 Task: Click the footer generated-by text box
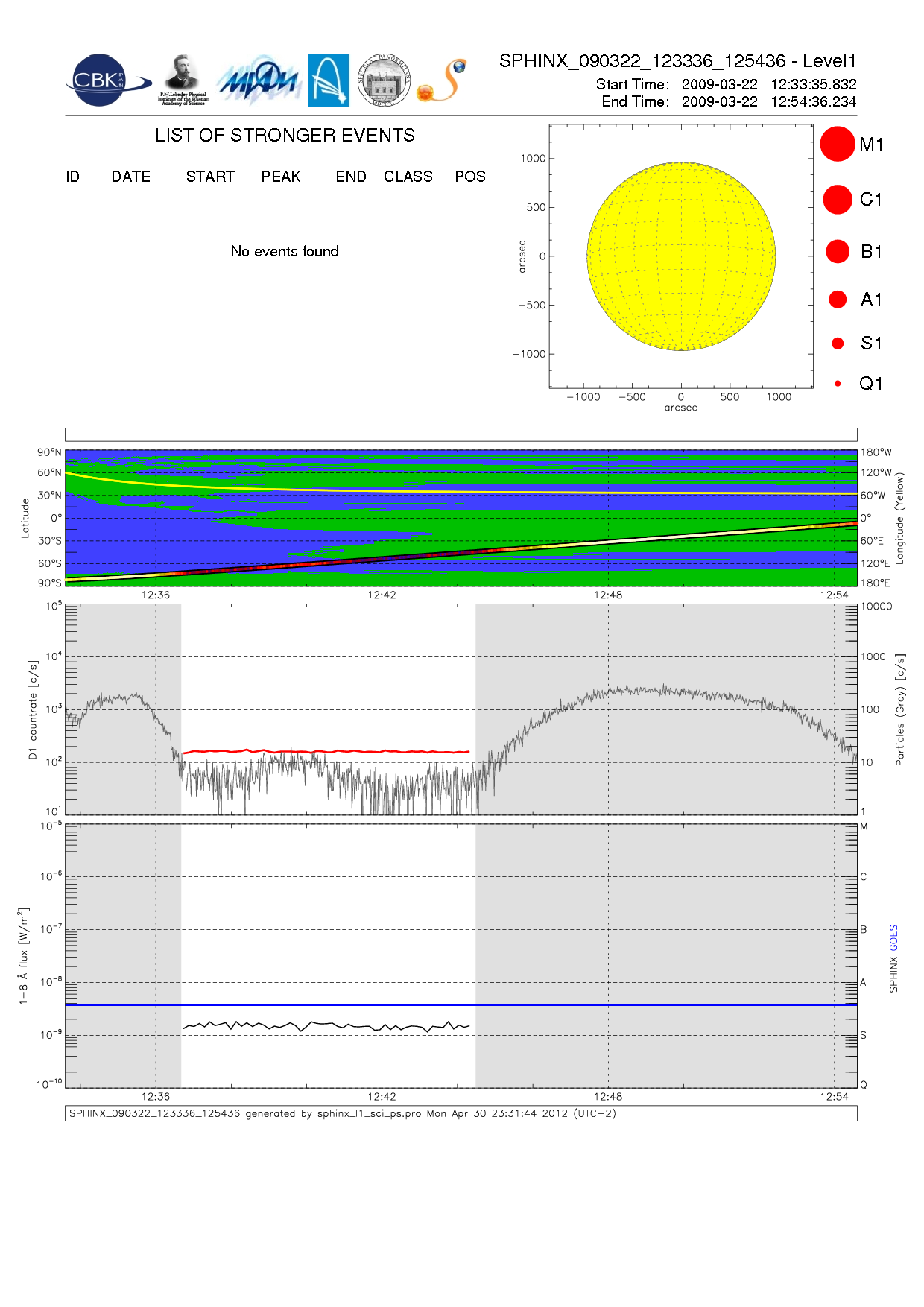[461, 1113]
